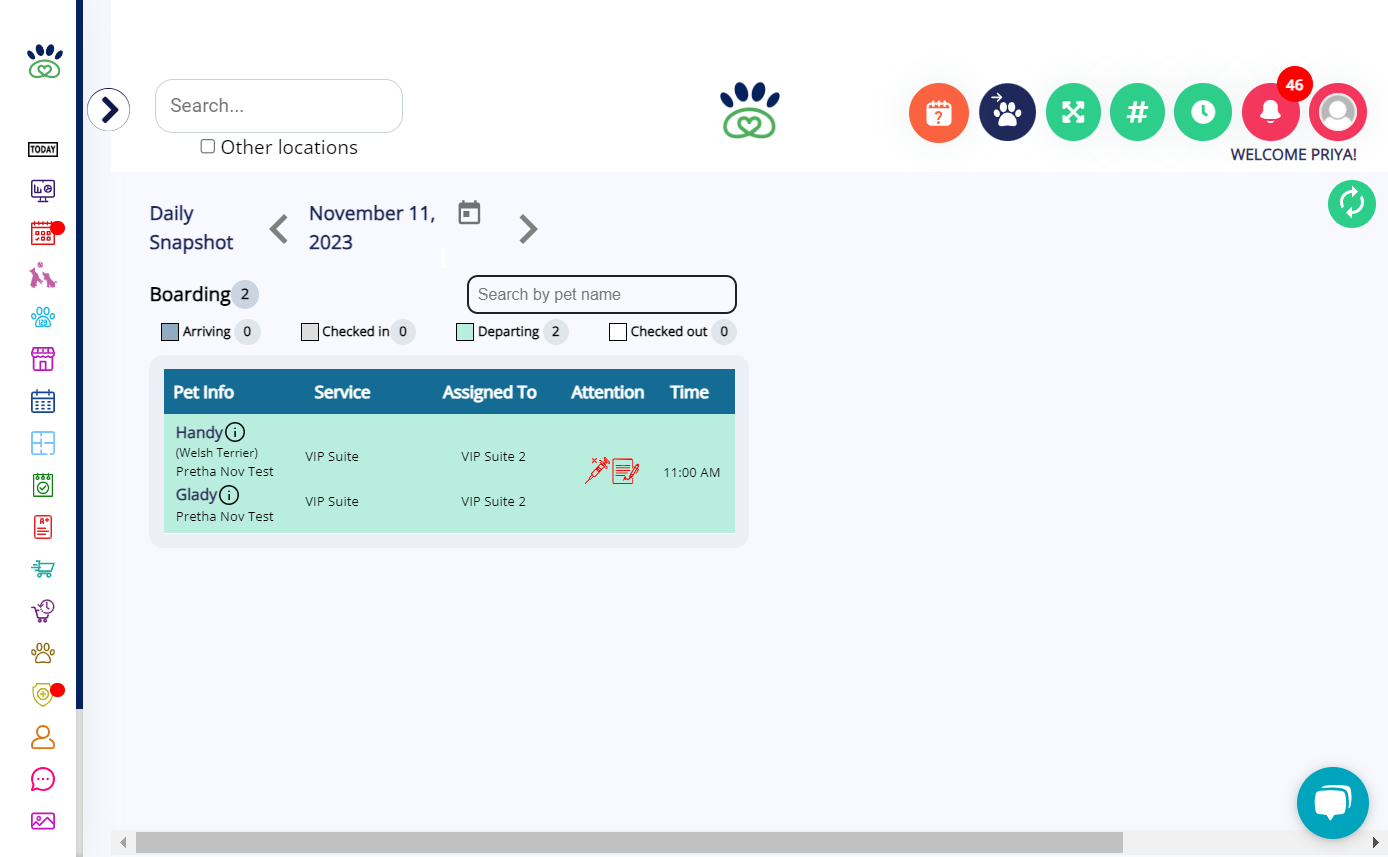Viewport: 1388px width, 857px height.
Task: Go to the previous day
Action: (x=279, y=229)
